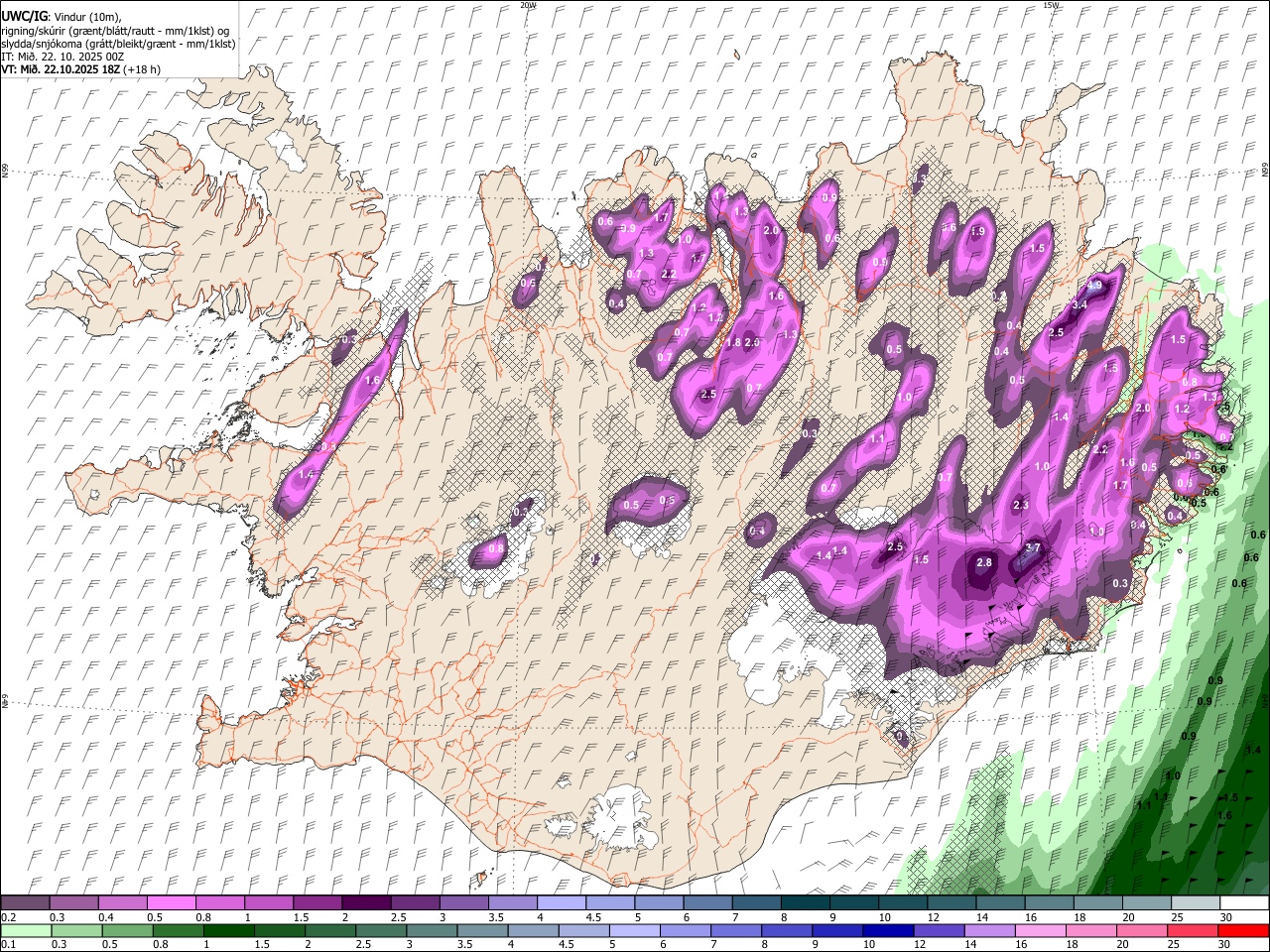Click the "1.9" snowfall value in the north
1270x952 pixels.
(977, 231)
